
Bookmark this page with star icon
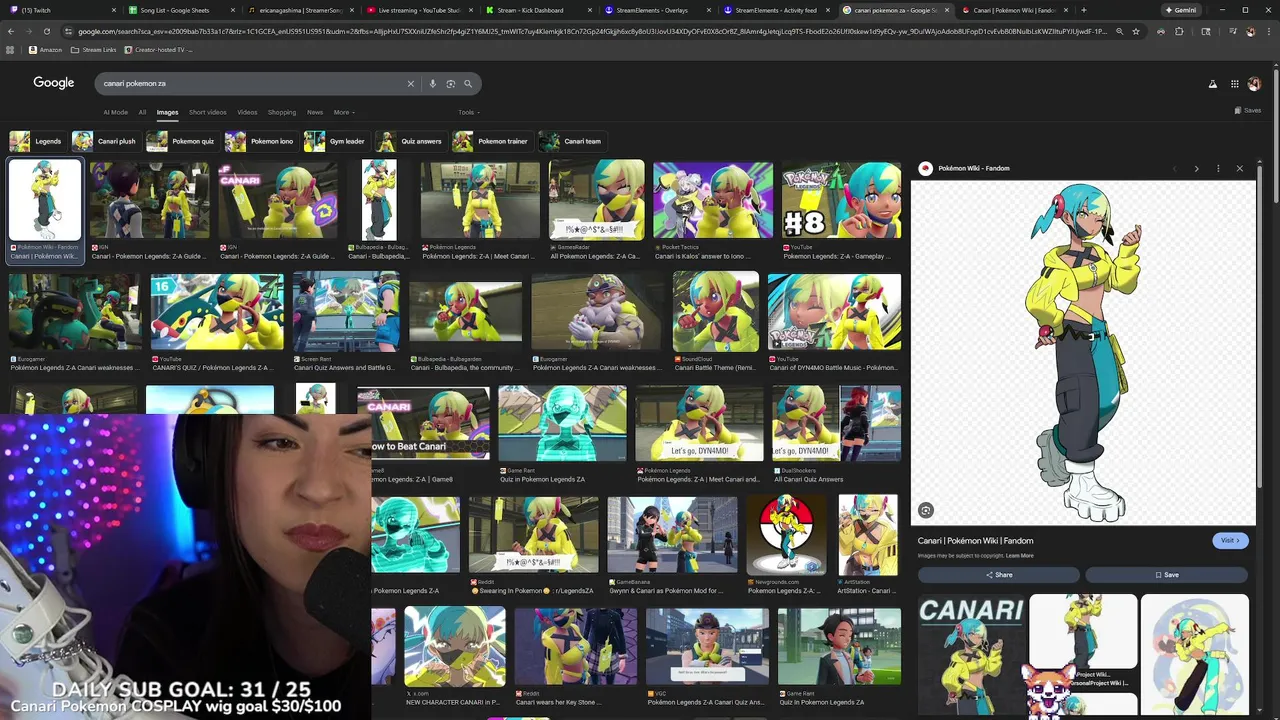pyautogui.click(x=1136, y=31)
